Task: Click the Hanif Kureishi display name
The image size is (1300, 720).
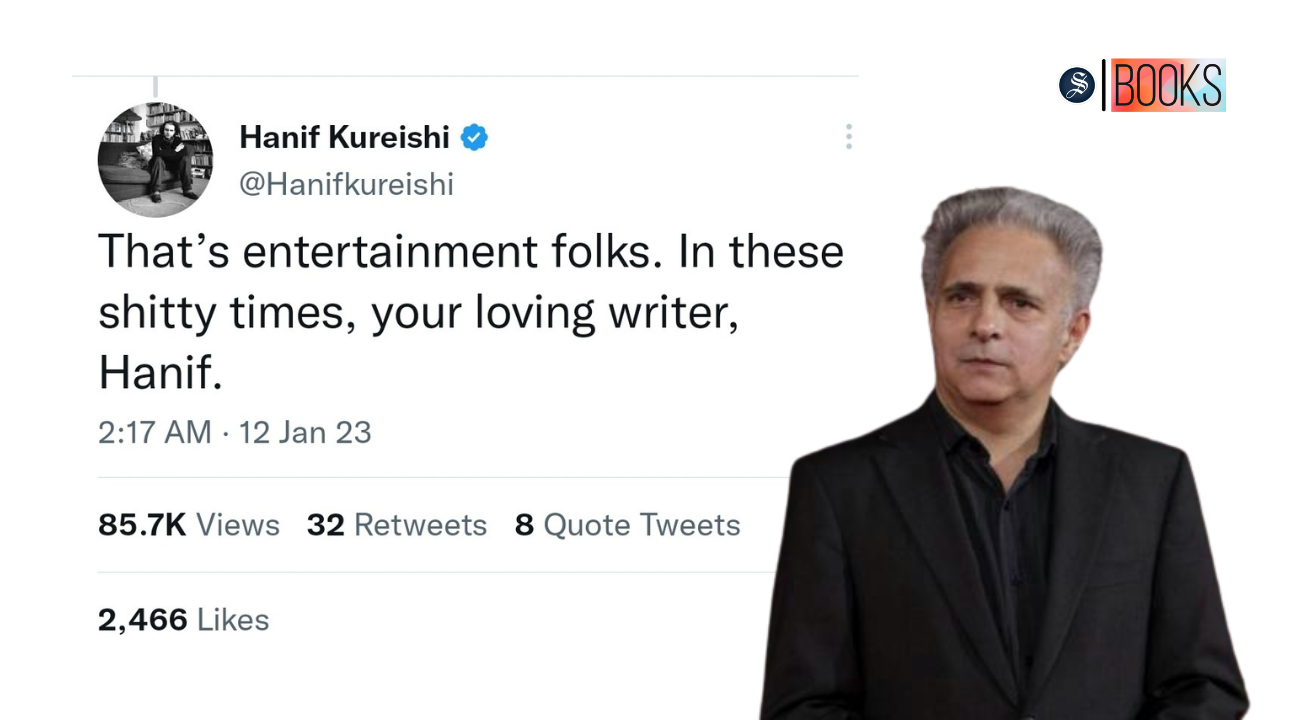Action: [344, 137]
